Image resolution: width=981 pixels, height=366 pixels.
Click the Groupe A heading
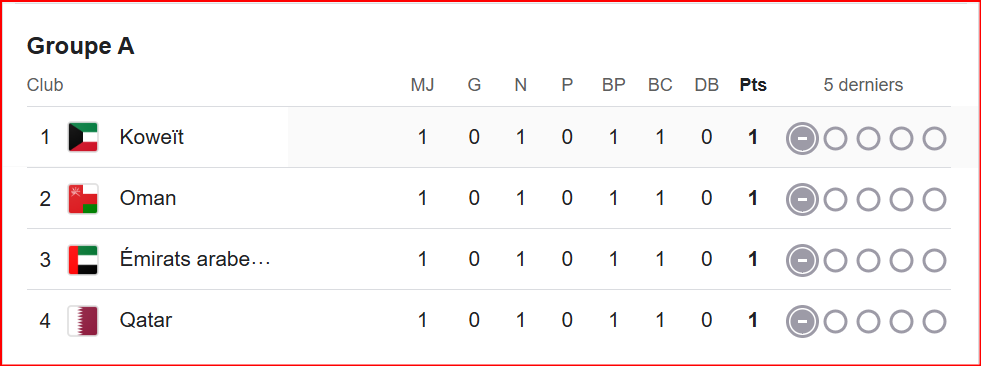point(81,46)
